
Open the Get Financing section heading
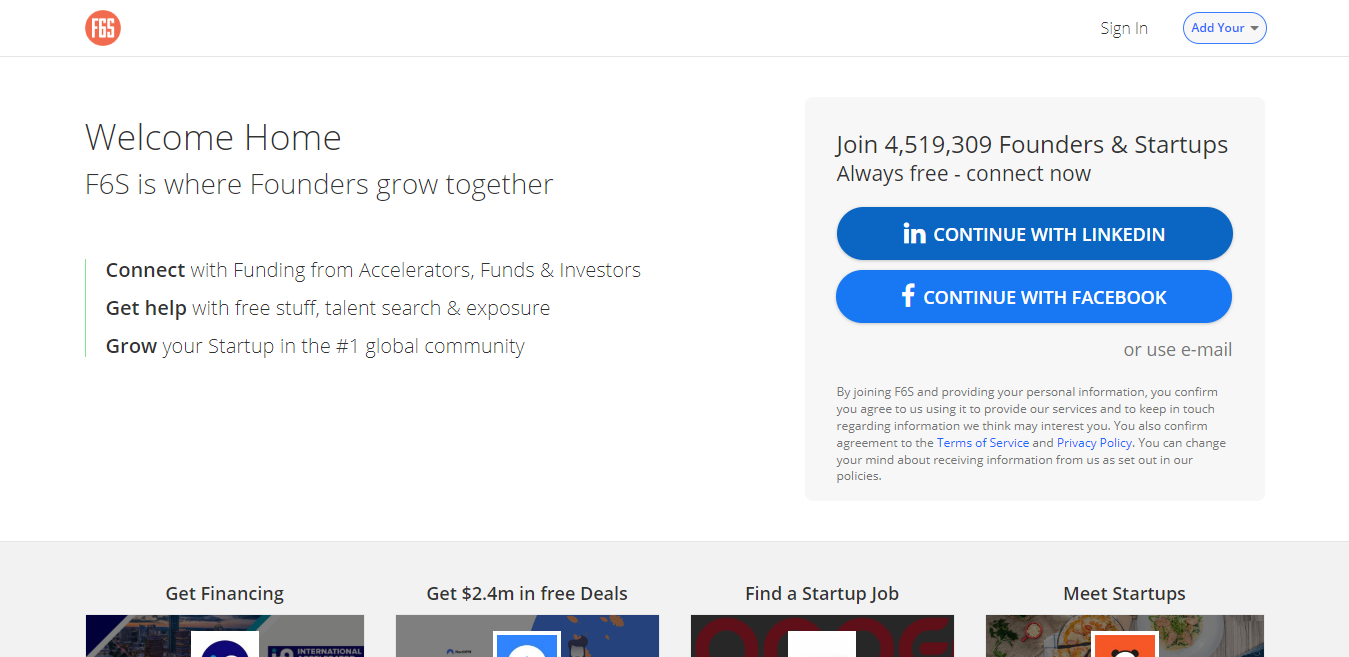225,593
